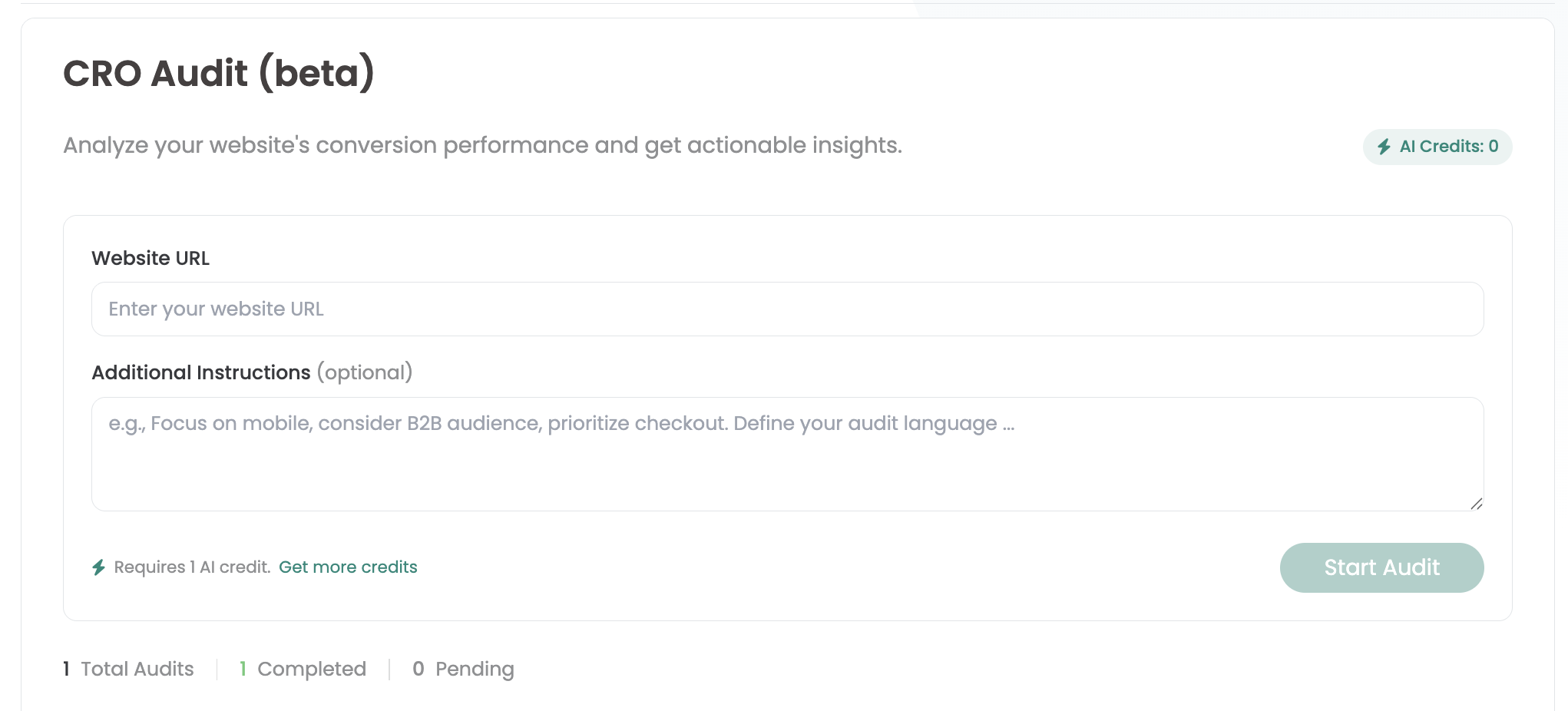This screenshot has height=711, width=1568.
Task: Click the lightning bolt in AI Credits badge
Action: (1384, 147)
